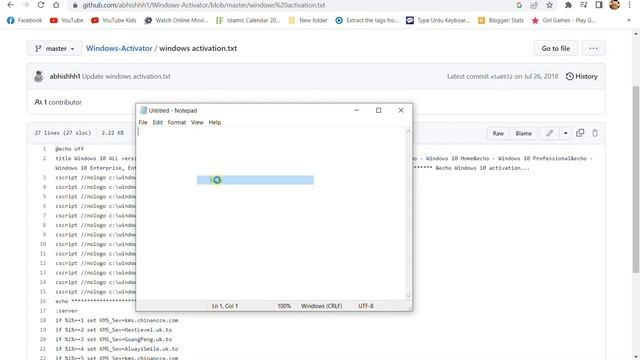The height and width of the screenshot is (360, 640).
Task: Expand the edit options dropdown arrow
Action: tap(565, 133)
